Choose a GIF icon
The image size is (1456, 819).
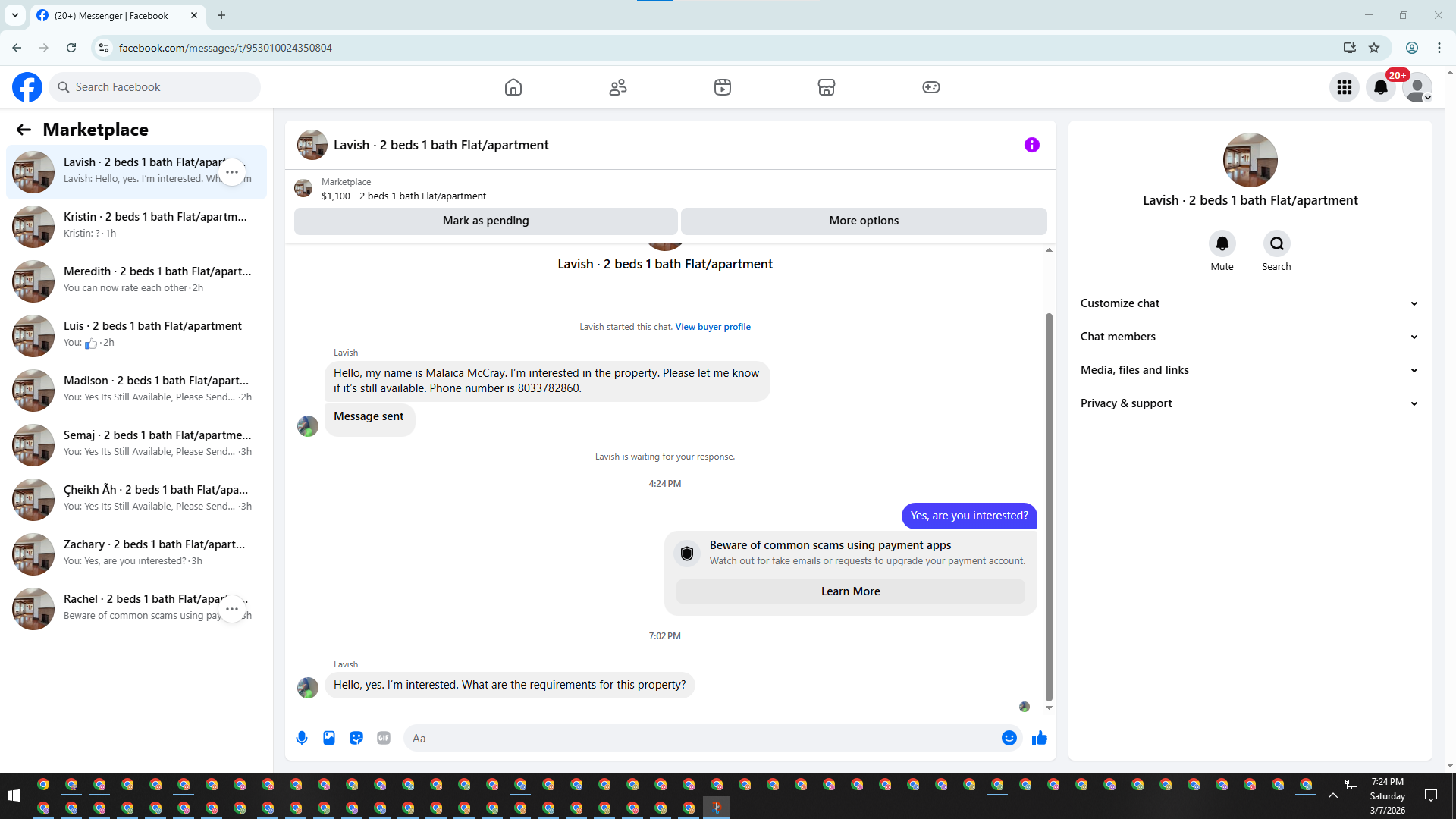pos(384,738)
